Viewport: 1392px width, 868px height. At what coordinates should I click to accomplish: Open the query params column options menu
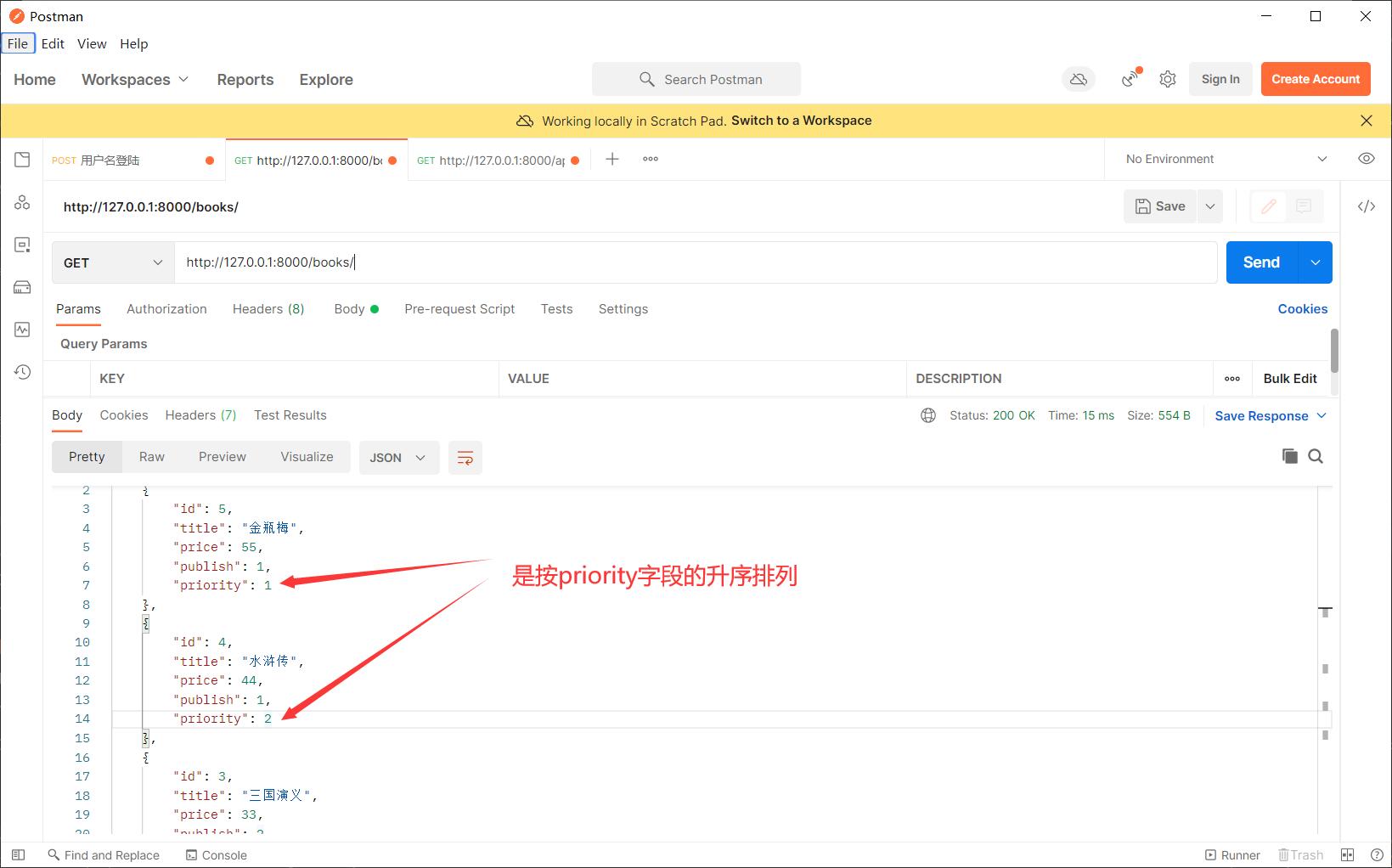1232,379
